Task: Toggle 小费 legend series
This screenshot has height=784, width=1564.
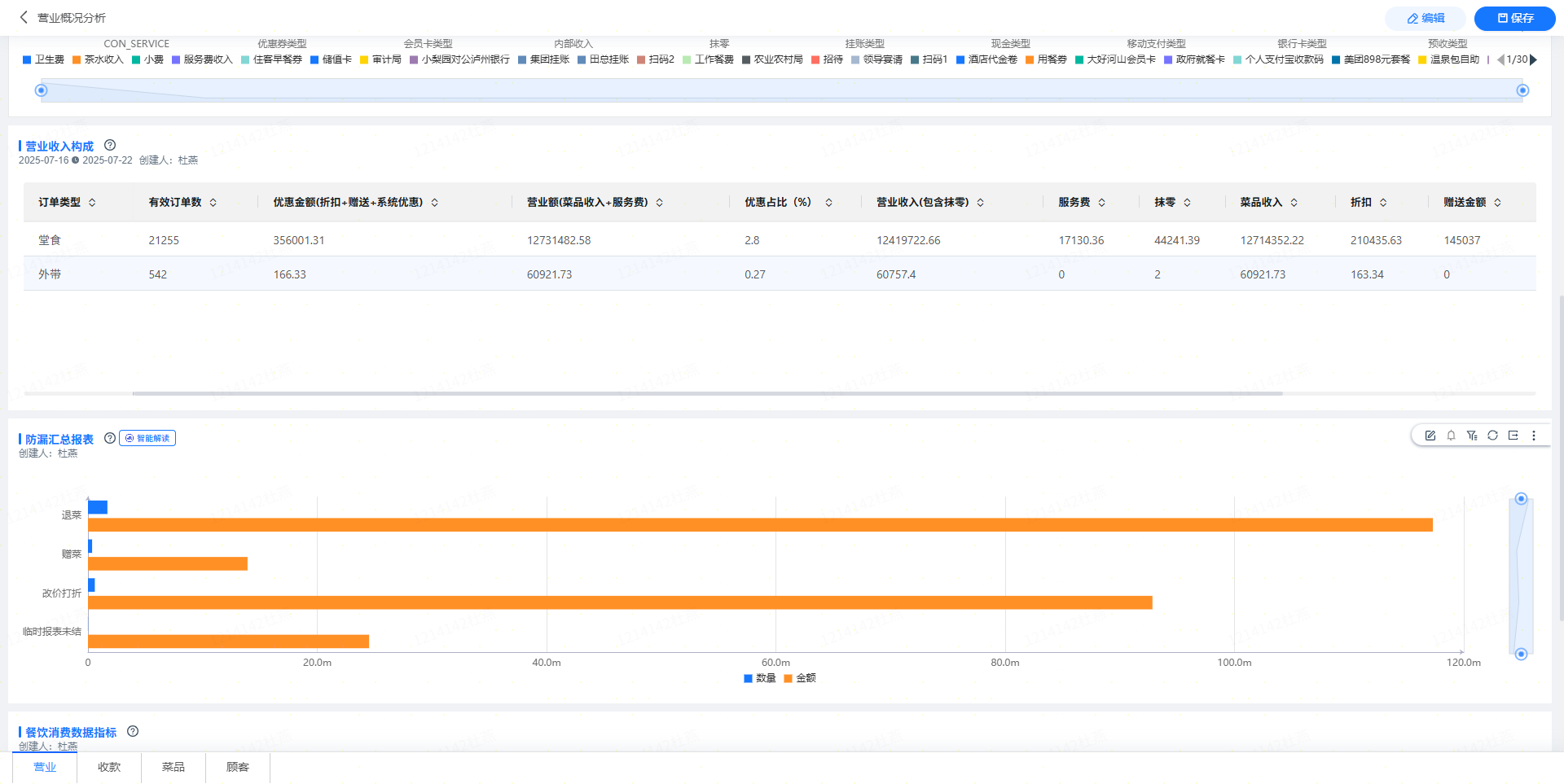Action: pyautogui.click(x=147, y=59)
